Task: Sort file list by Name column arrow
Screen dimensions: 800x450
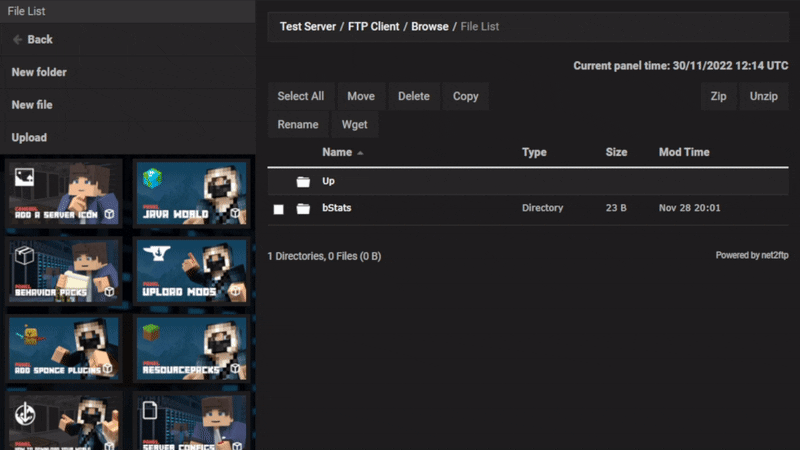Action: (x=360, y=153)
